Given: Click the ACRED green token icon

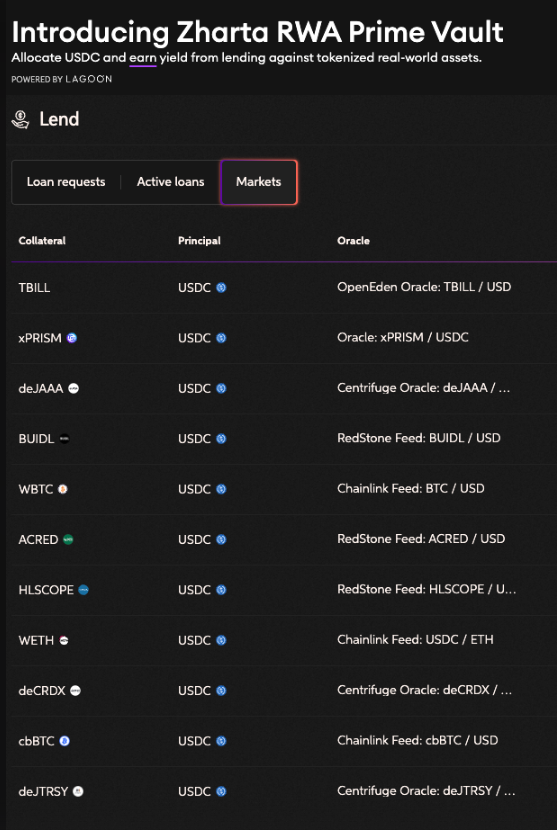Looking at the screenshot, I should [x=68, y=539].
